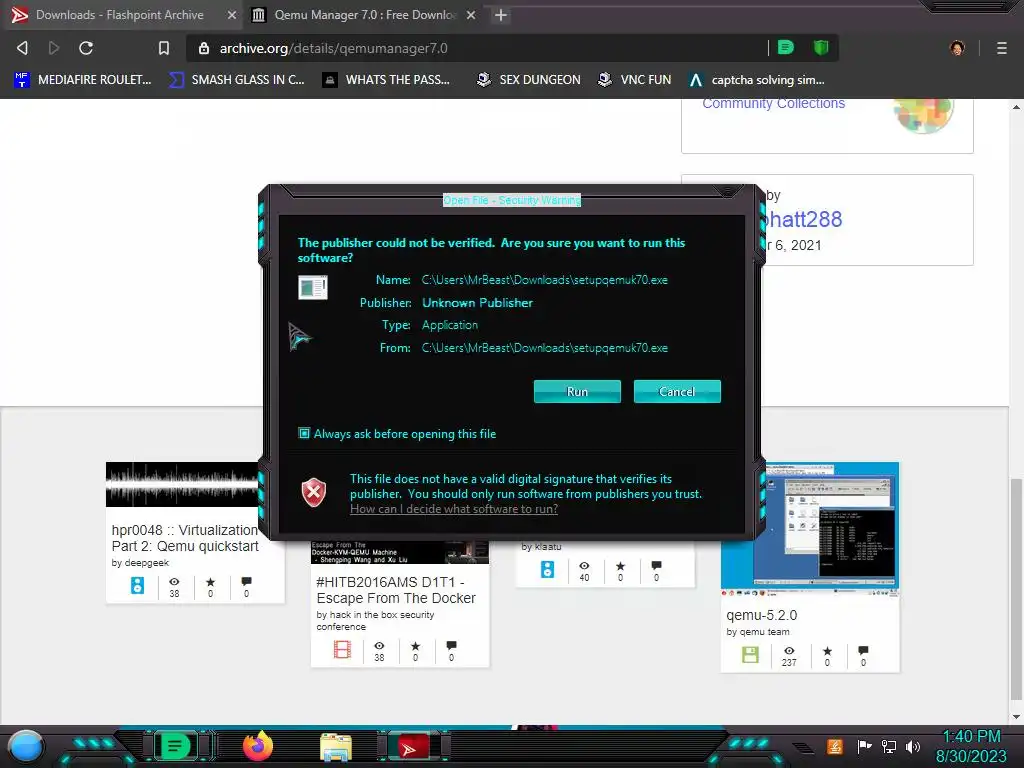The height and width of the screenshot is (768, 1024).
Task: Open the uploader name ending in hatt288
Action: click(x=803, y=219)
